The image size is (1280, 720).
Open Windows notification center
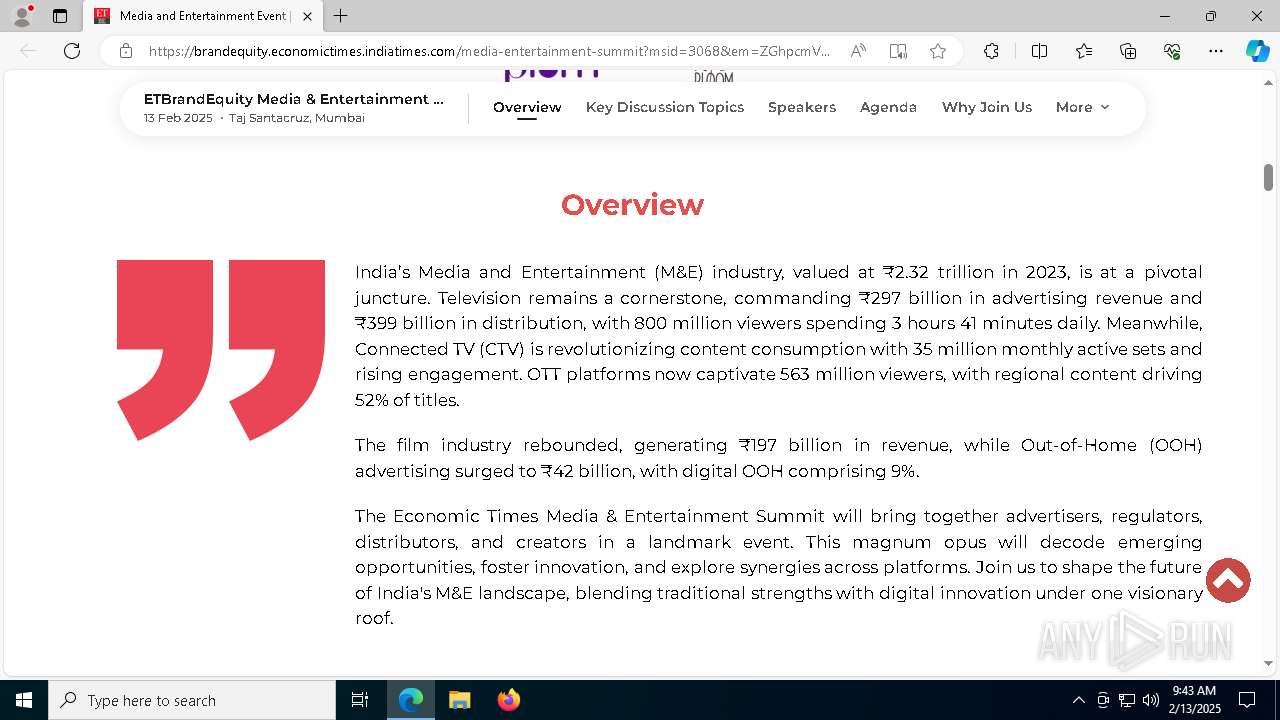(x=1247, y=700)
